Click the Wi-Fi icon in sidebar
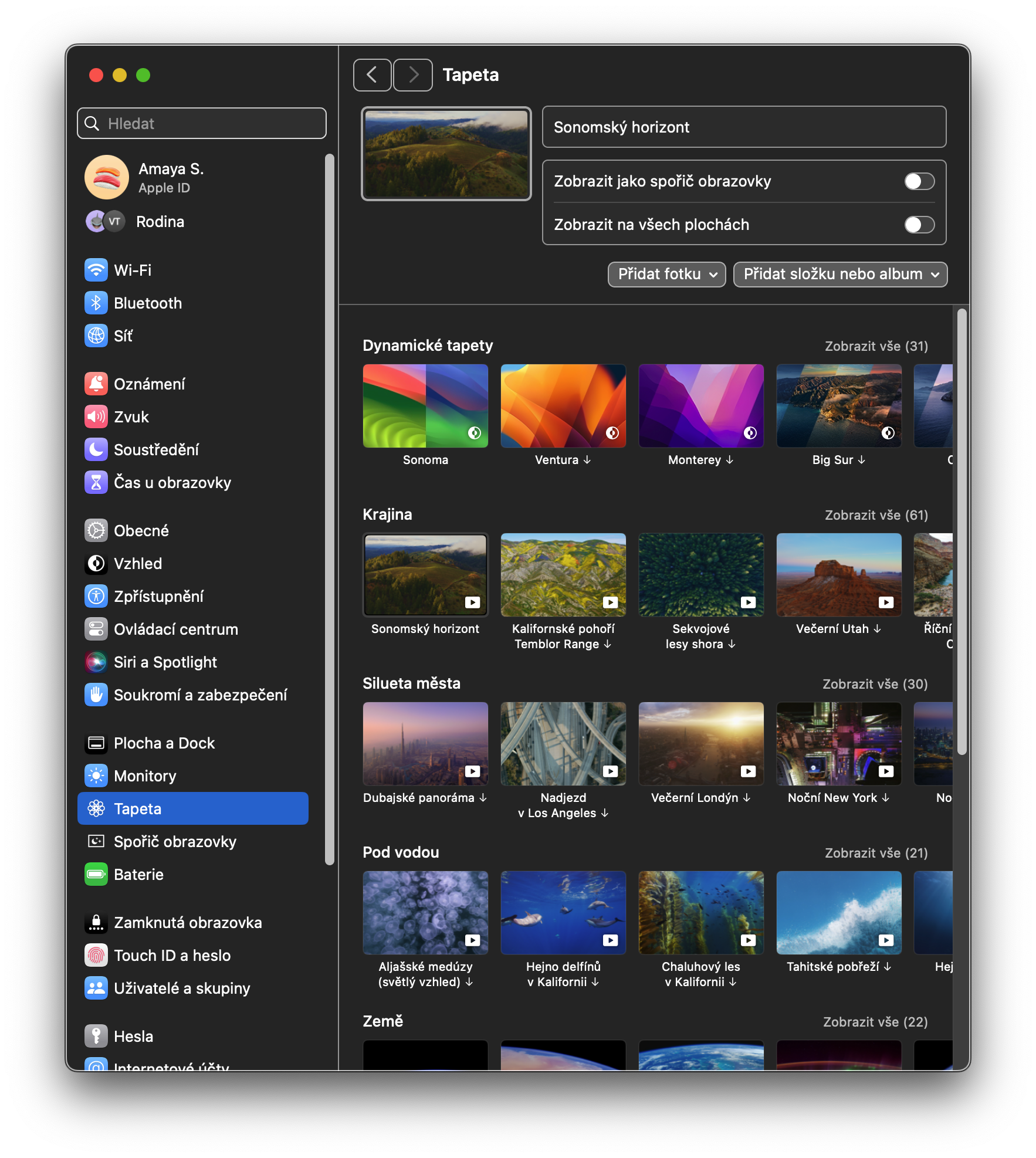 pyautogui.click(x=96, y=270)
